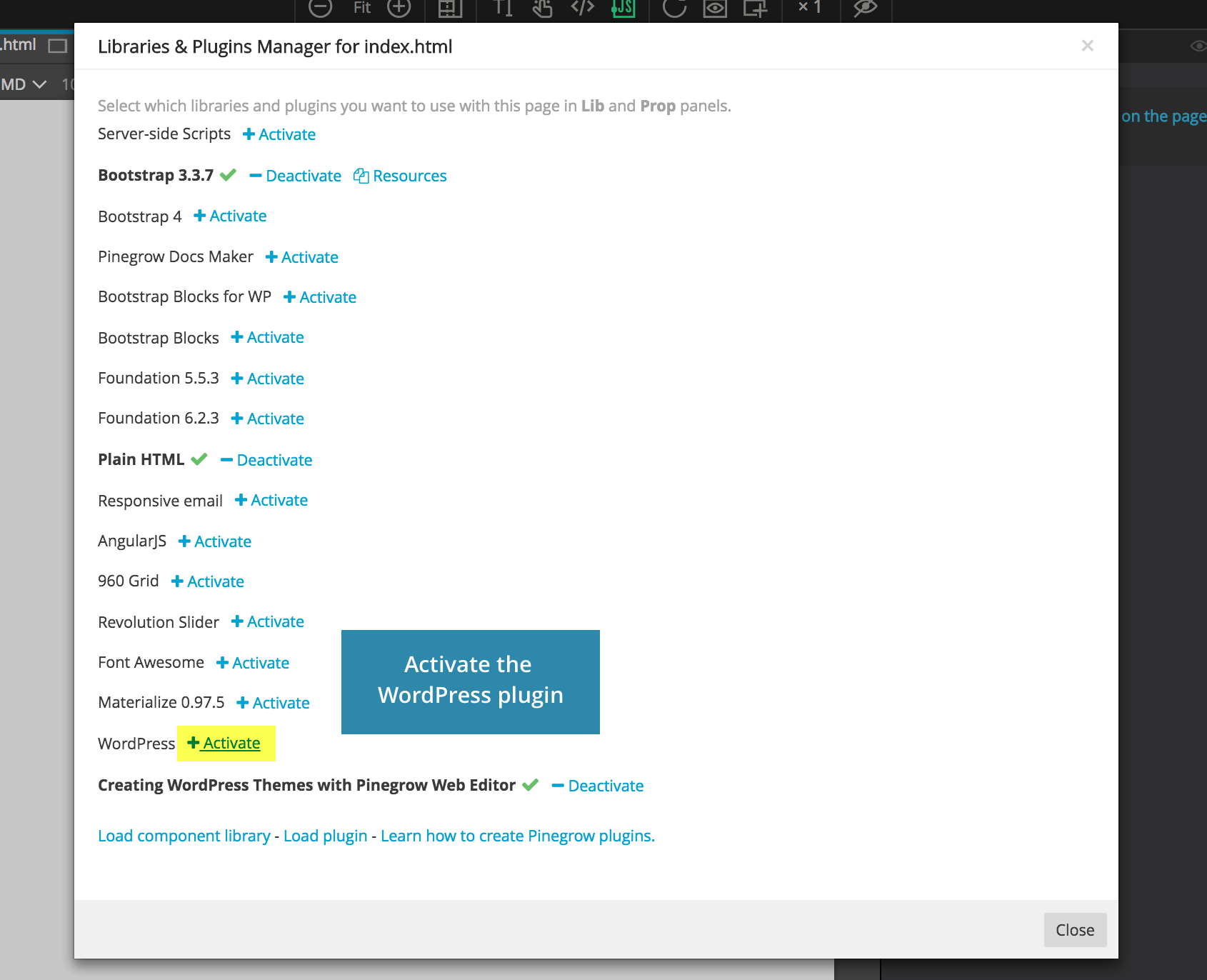The height and width of the screenshot is (980, 1207).
Task: Click the 'Materialize 0.97.5' label
Action: pyautogui.click(x=161, y=702)
